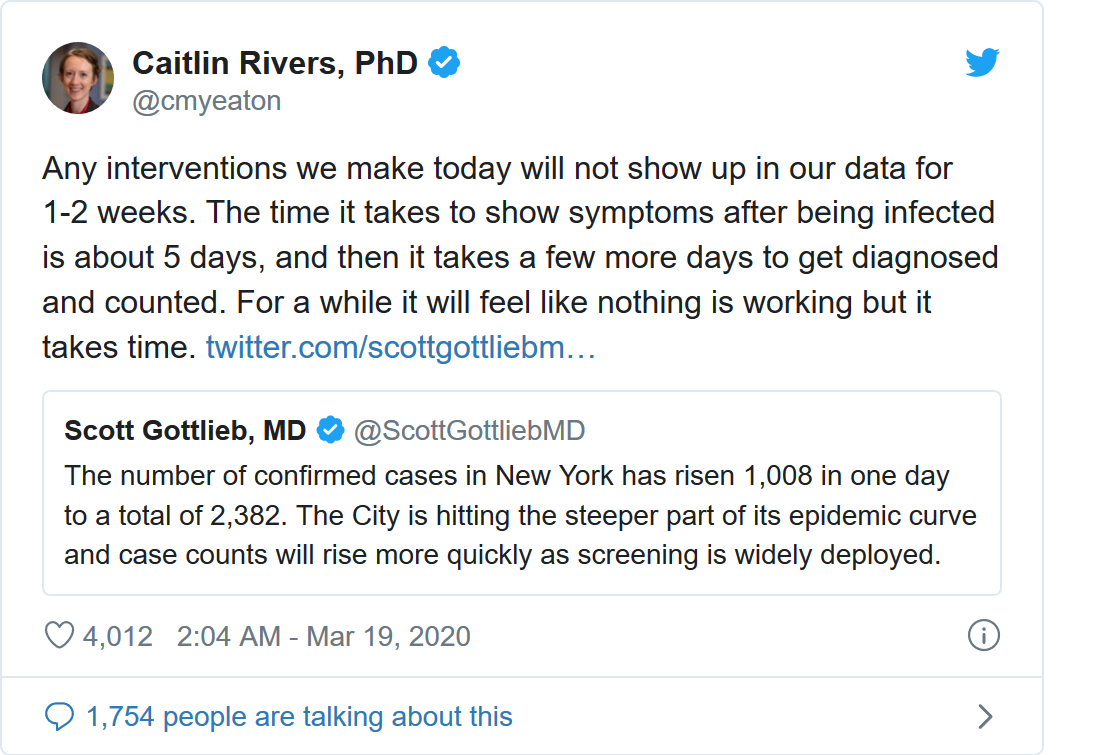Click the 4,012 likes count
Viewport: 1100px width, 755px height.
[118, 636]
